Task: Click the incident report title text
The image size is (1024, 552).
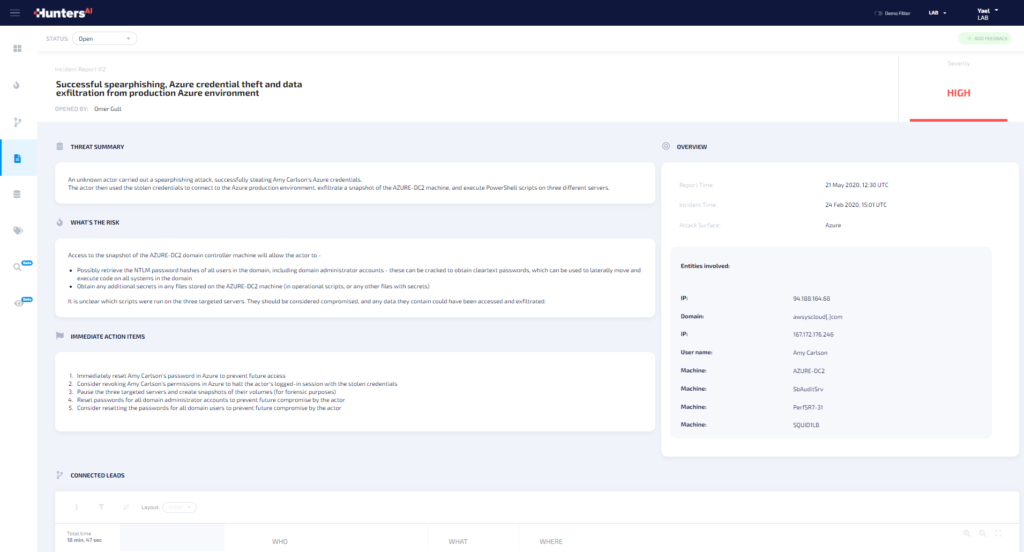Action: (x=179, y=88)
